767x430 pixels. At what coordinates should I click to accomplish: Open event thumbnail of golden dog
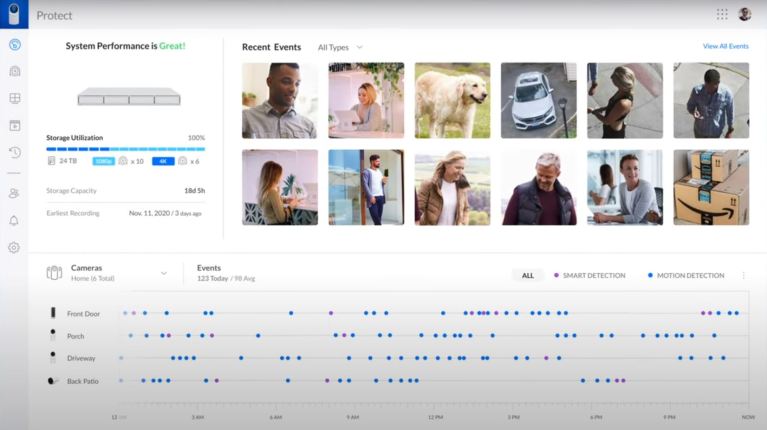tap(452, 100)
